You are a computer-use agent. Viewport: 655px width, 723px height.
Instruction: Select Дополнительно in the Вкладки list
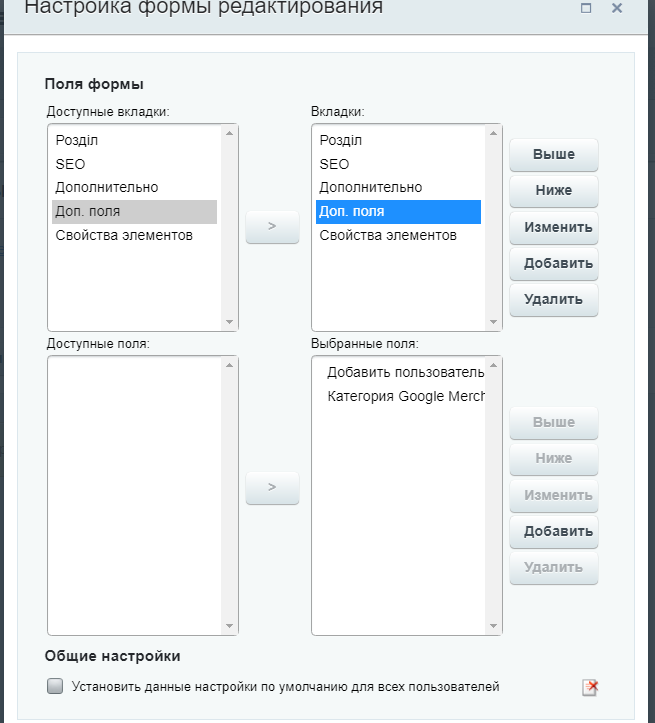coord(398,188)
